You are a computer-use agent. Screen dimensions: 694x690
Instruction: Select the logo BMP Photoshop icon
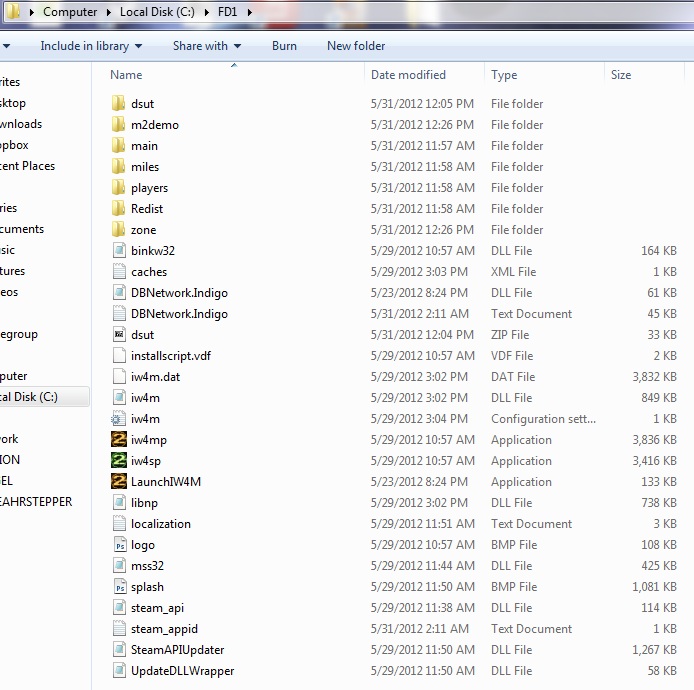[120, 545]
